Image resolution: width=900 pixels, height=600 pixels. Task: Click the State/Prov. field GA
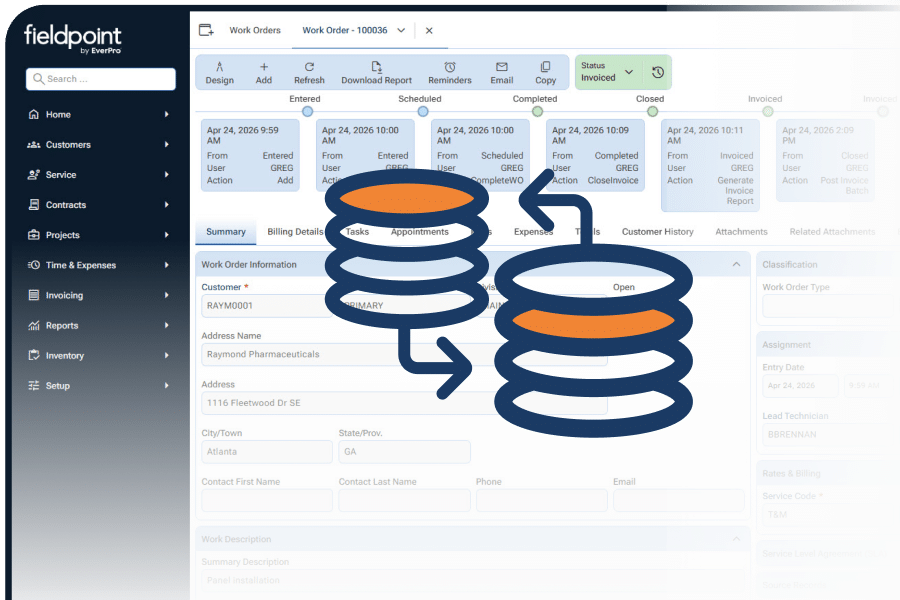tap(405, 452)
